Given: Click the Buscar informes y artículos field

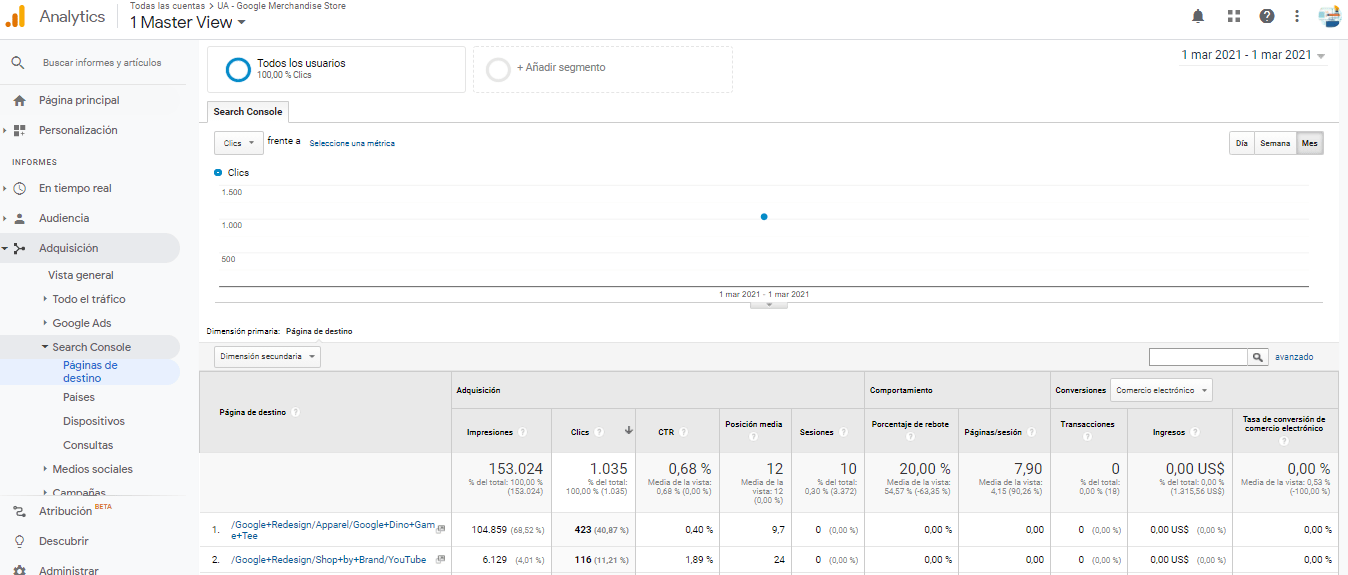Looking at the screenshot, I should pos(102,63).
